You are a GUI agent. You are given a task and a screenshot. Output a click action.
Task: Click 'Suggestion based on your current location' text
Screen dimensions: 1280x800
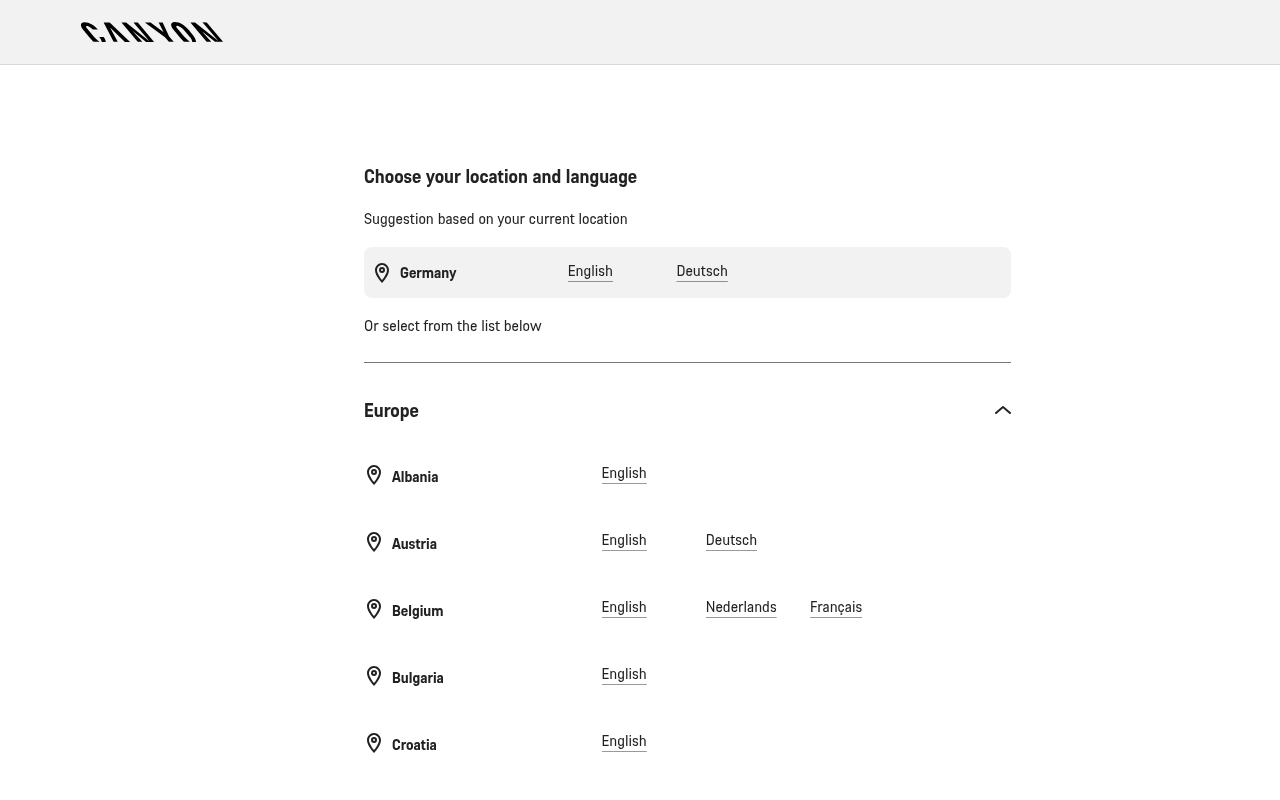(x=495, y=219)
